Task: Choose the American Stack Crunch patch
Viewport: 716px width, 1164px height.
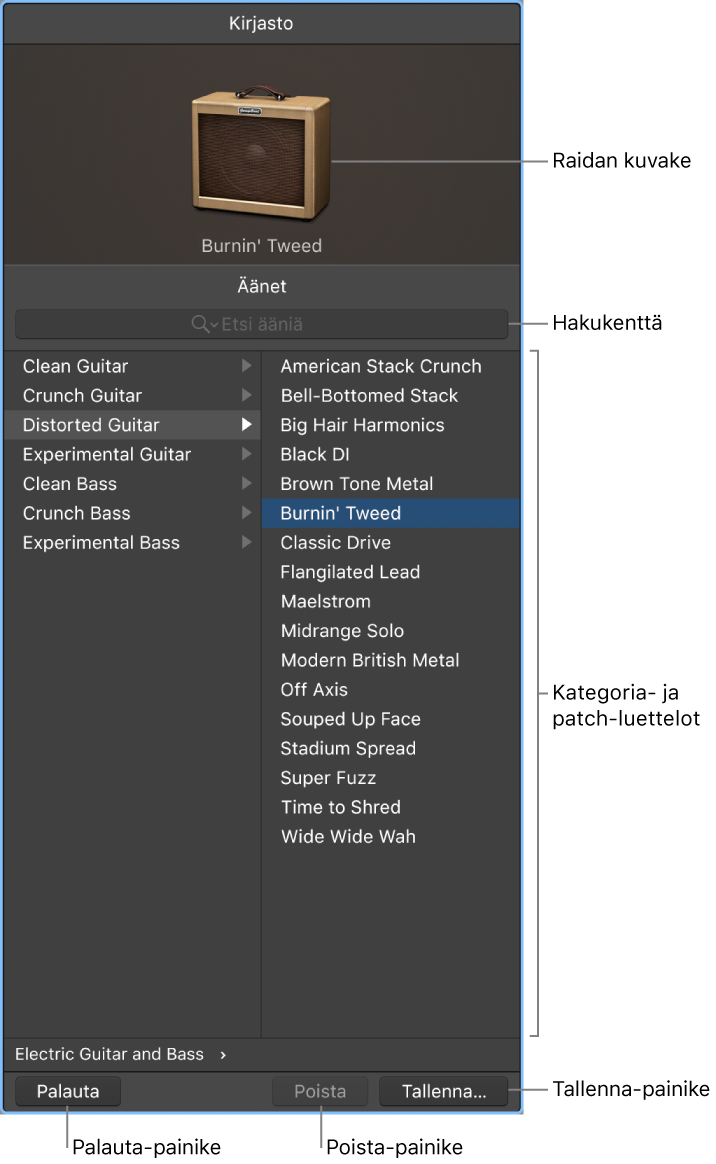Action: 381,366
